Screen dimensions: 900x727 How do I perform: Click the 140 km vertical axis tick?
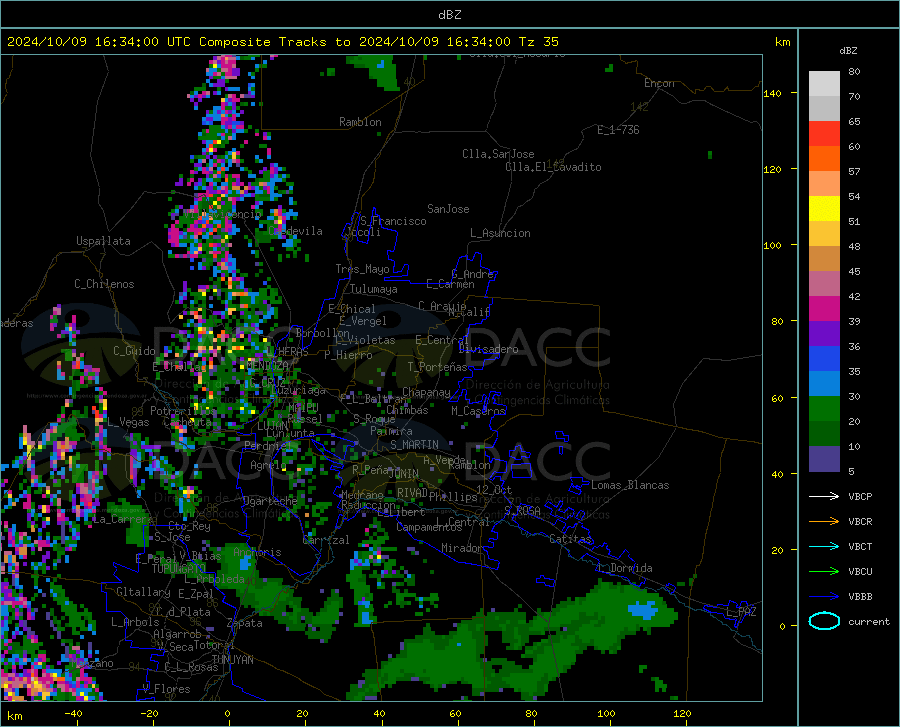click(x=773, y=93)
